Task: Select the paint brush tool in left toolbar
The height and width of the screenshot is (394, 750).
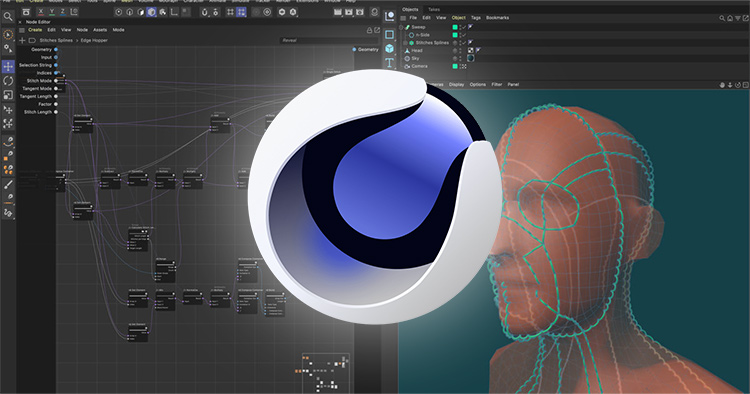Action: pyautogui.click(x=8, y=185)
